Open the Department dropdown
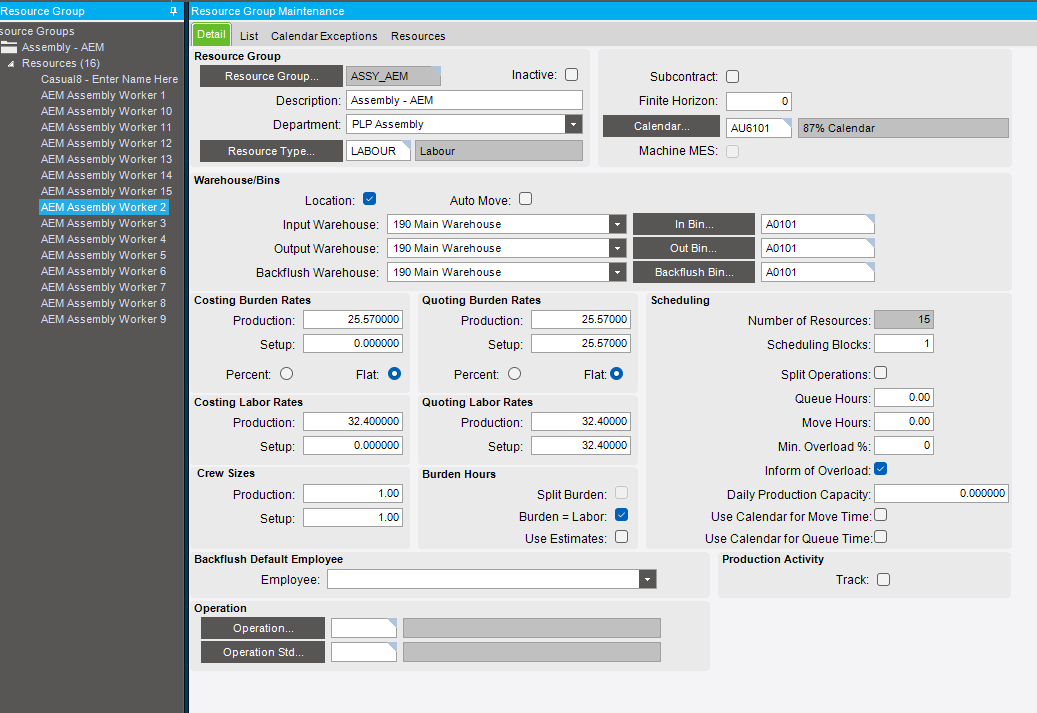1037x713 pixels. [573, 124]
